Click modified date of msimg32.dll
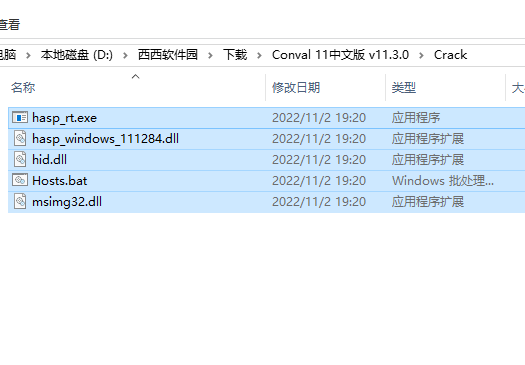Screen dimensions: 525x365 [319, 202]
